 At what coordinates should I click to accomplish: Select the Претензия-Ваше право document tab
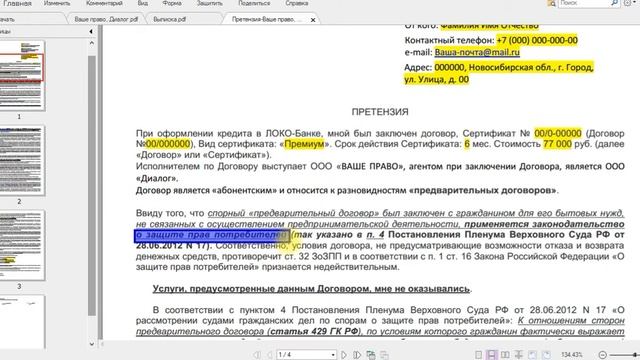click(267, 19)
